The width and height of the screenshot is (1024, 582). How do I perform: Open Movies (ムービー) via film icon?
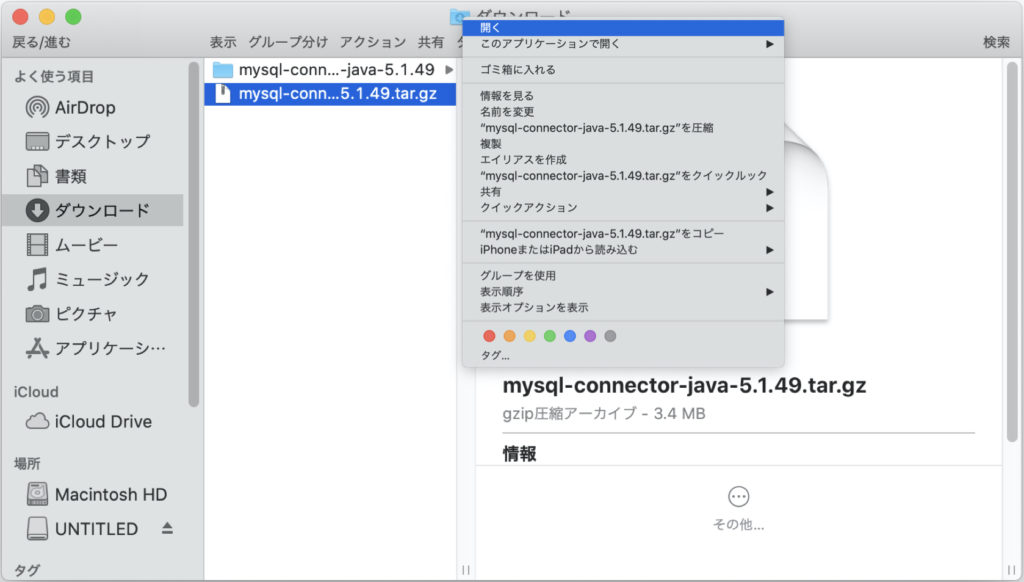(x=37, y=245)
